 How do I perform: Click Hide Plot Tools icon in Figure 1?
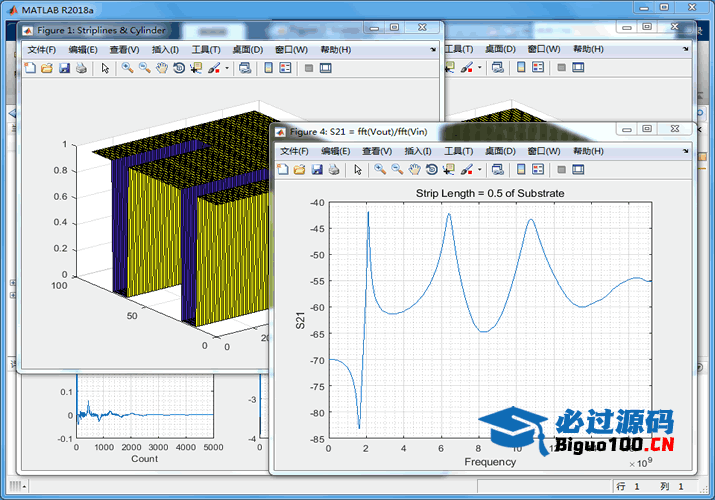coord(309,68)
